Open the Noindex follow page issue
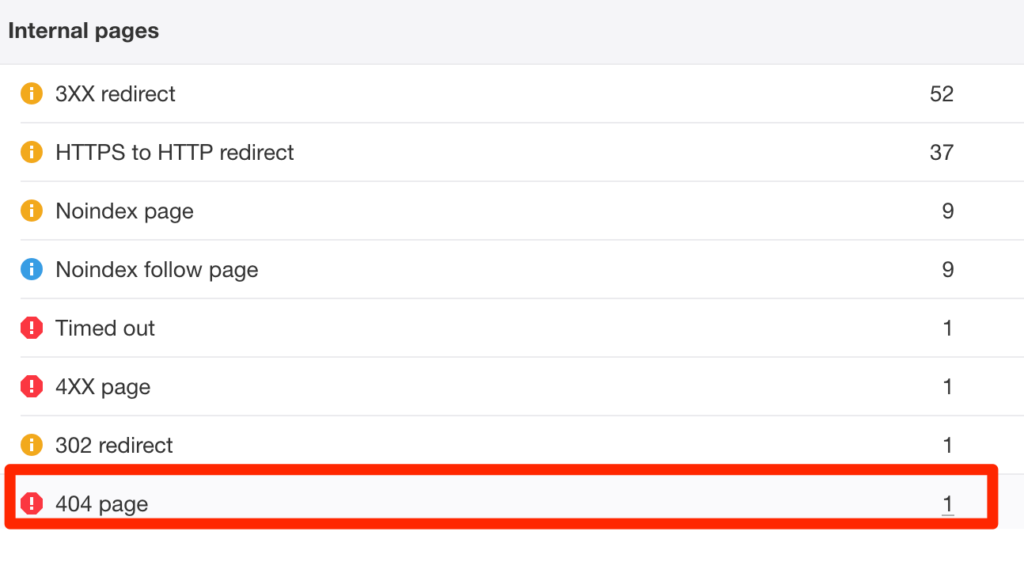1024x562 pixels. point(157,270)
